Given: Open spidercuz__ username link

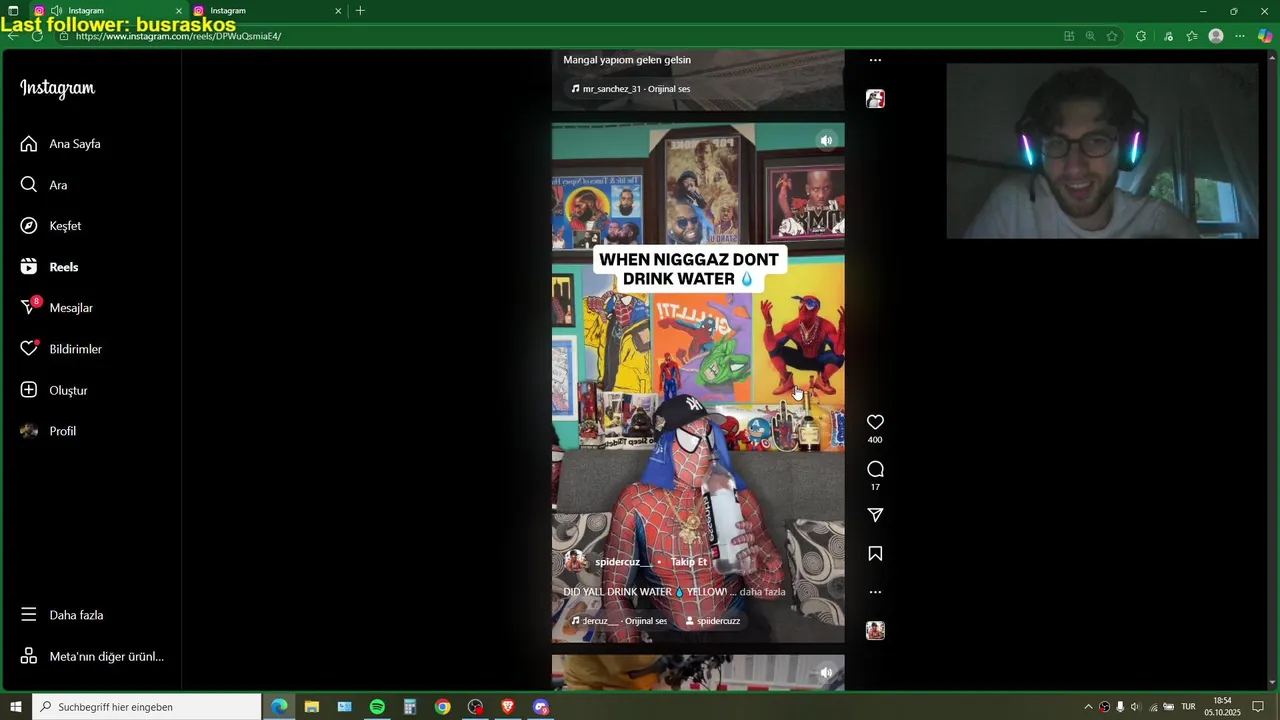Looking at the screenshot, I should tap(623, 562).
